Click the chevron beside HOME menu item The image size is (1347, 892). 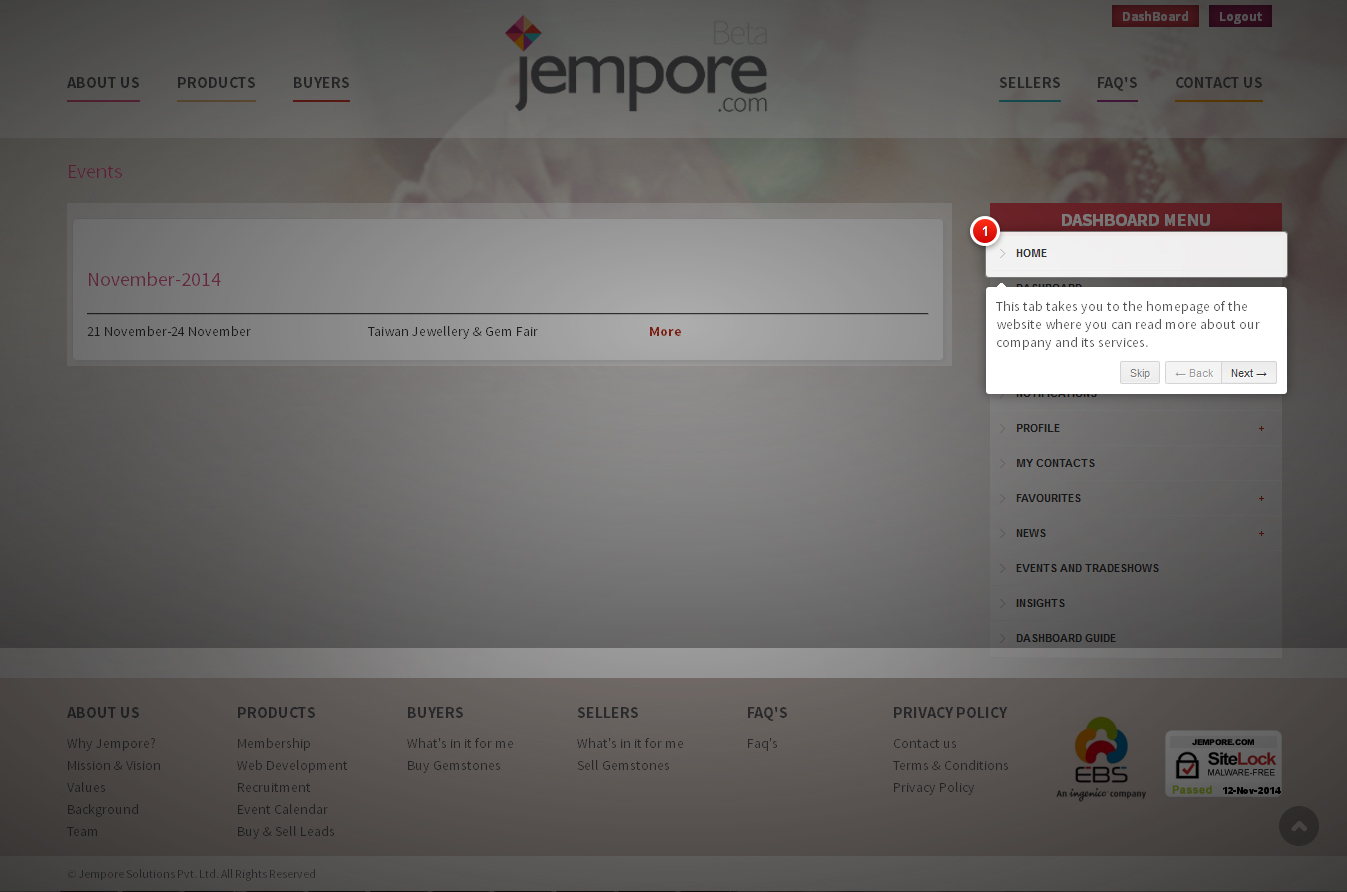1003,253
